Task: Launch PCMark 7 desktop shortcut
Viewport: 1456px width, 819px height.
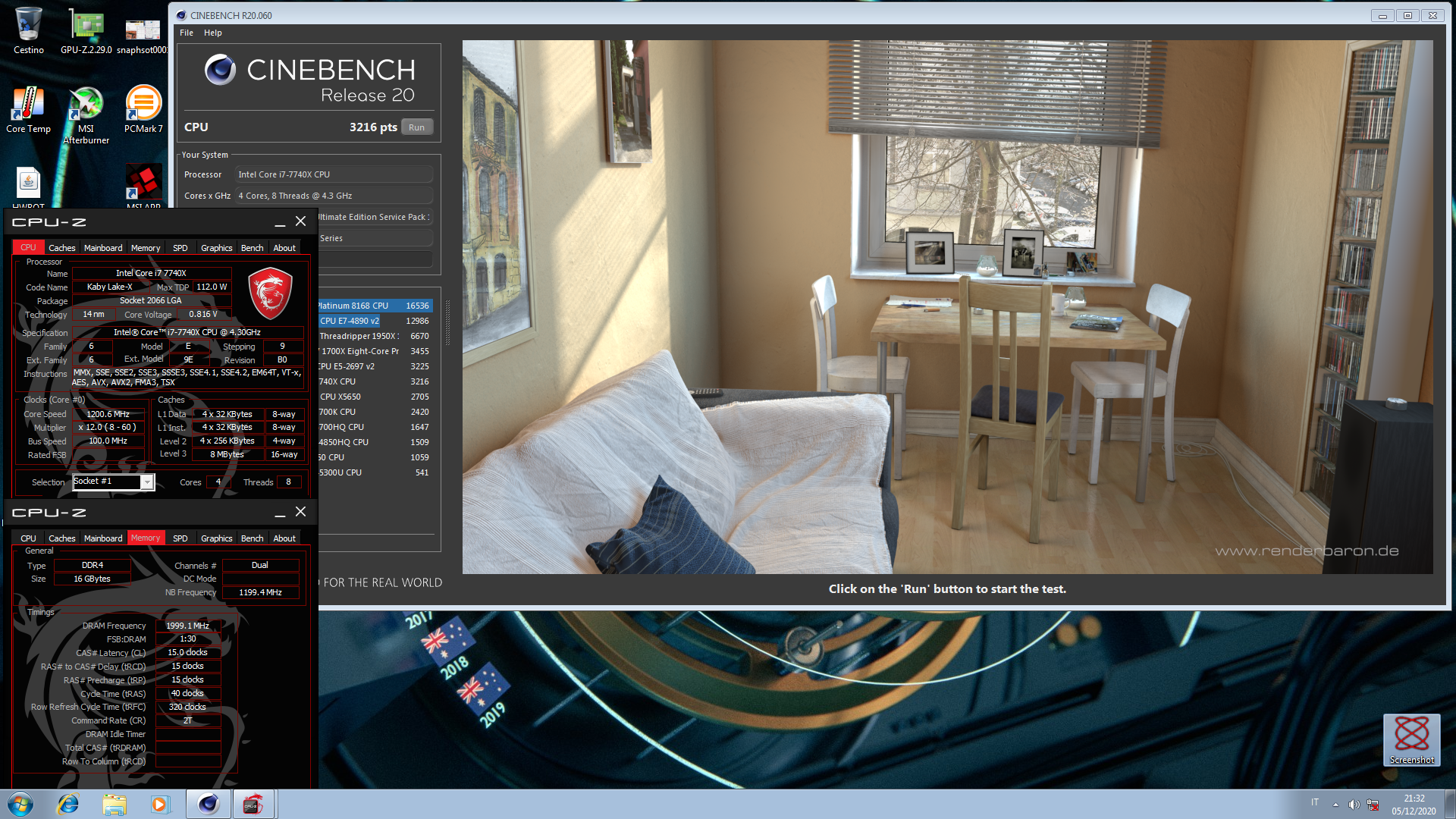Action: pos(143,110)
